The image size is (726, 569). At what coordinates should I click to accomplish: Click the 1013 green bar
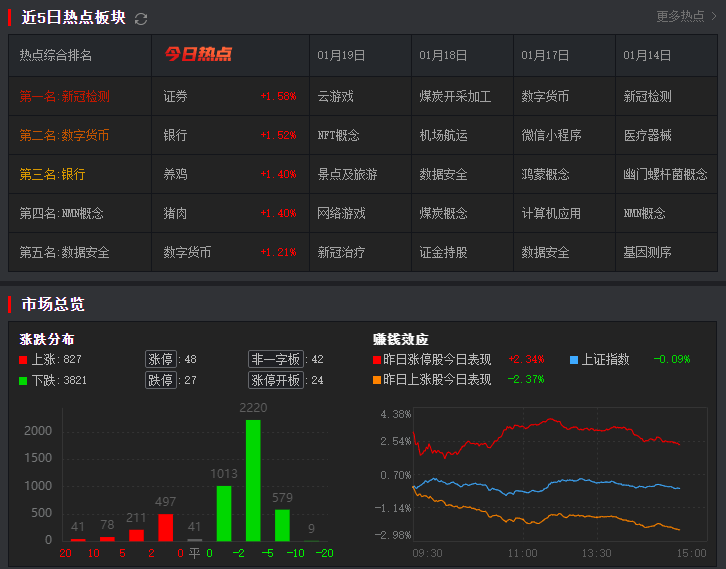tap(224, 513)
